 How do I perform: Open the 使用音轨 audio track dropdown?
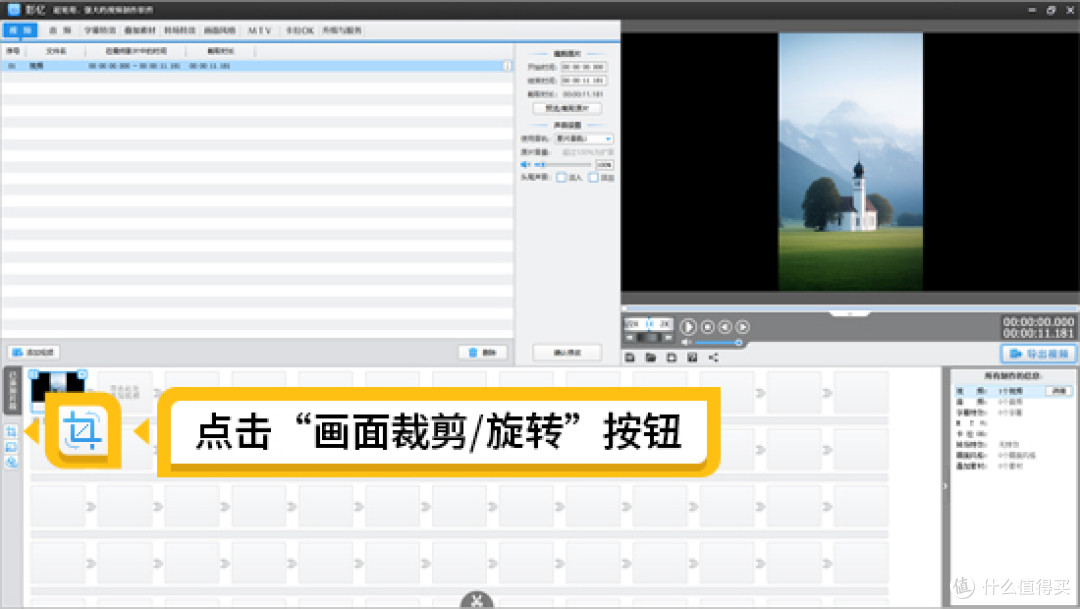(x=584, y=138)
